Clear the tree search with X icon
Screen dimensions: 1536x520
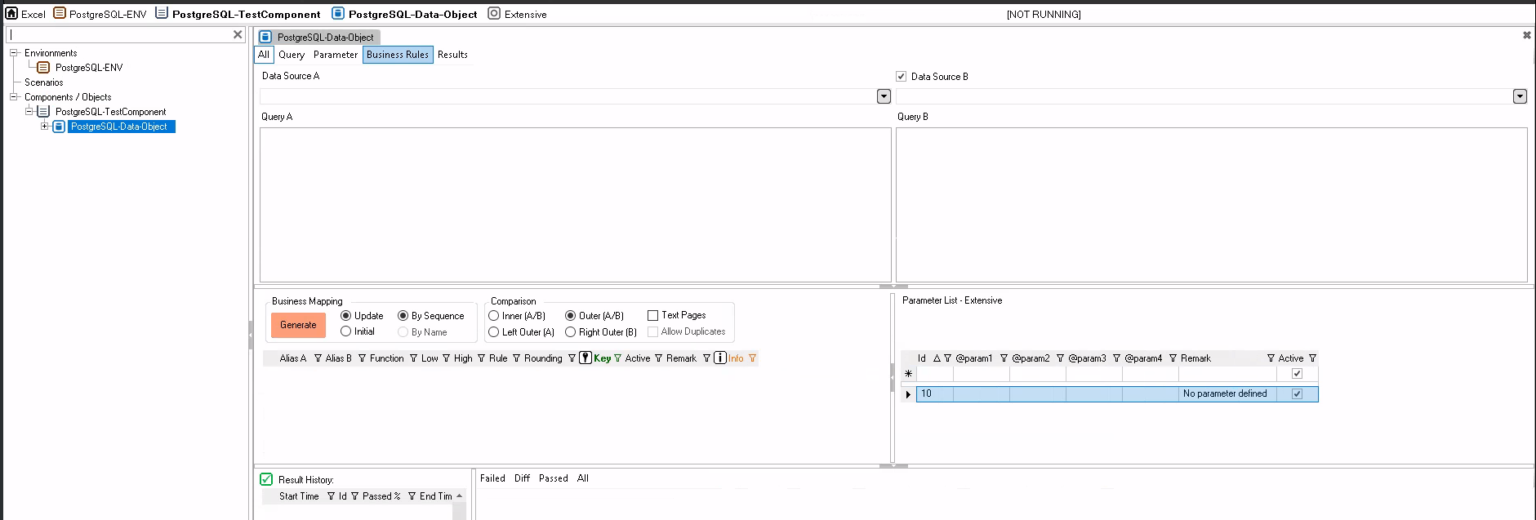pos(238,35)
